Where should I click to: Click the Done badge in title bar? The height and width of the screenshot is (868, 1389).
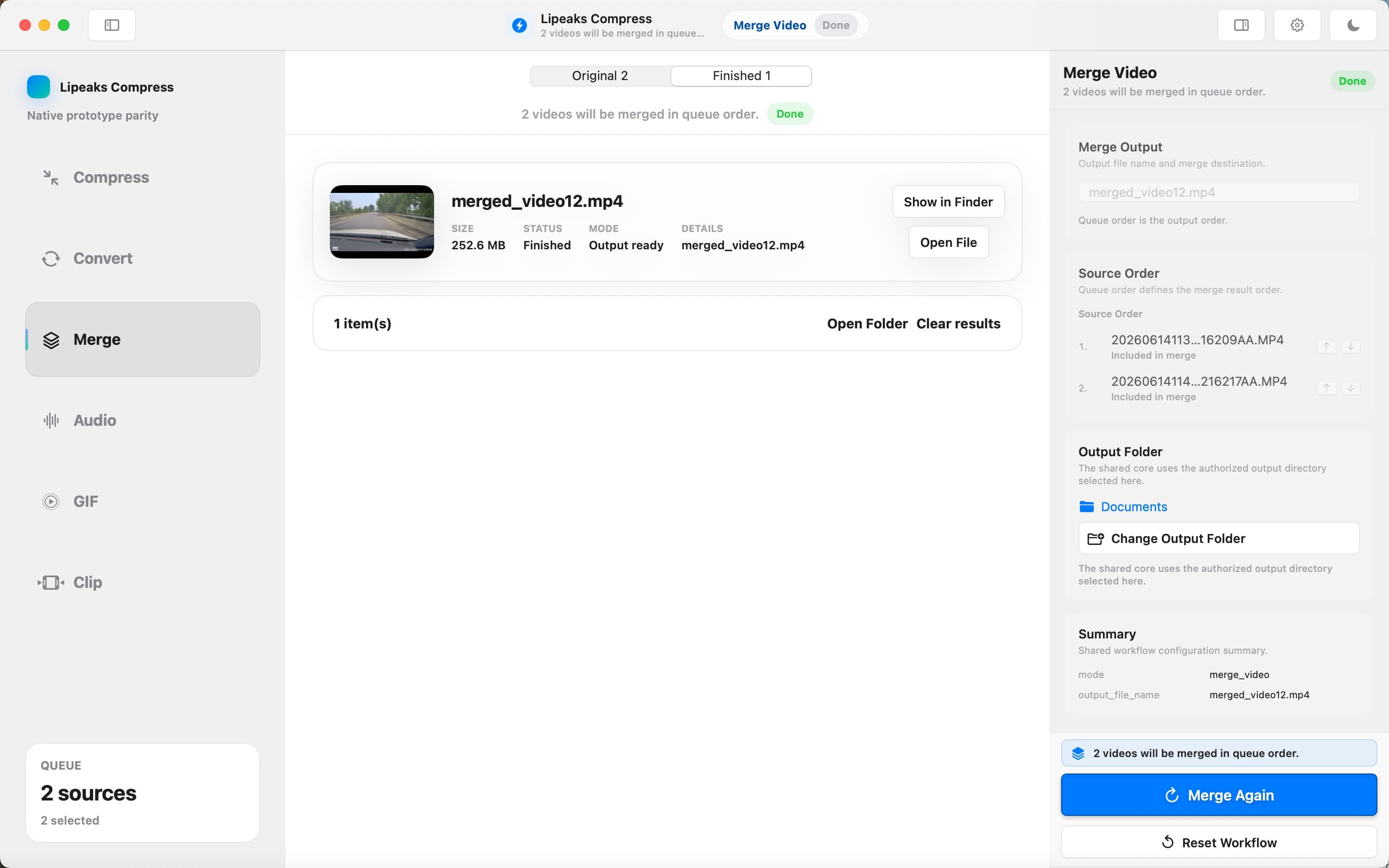tap(836, 25)
